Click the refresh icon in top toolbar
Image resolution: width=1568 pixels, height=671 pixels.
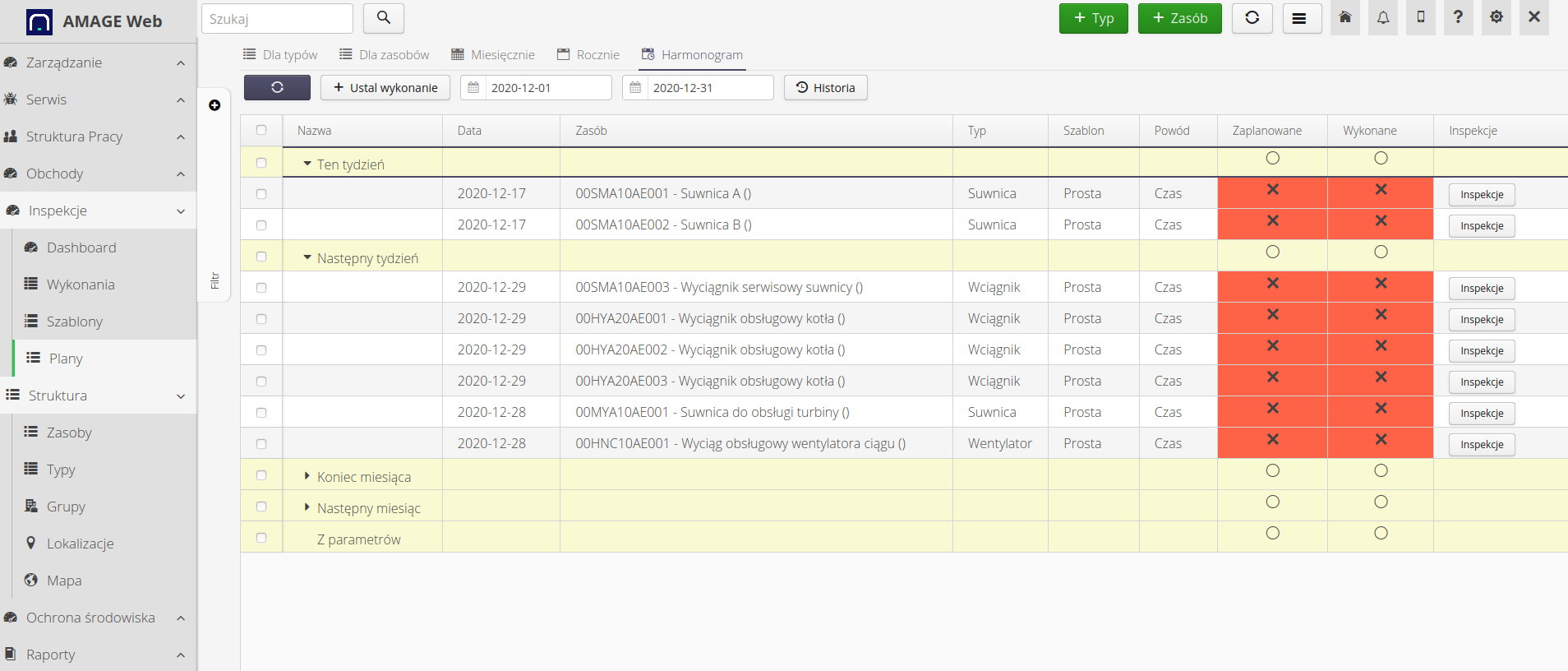pyautogui.click(x=1252, y=18)
